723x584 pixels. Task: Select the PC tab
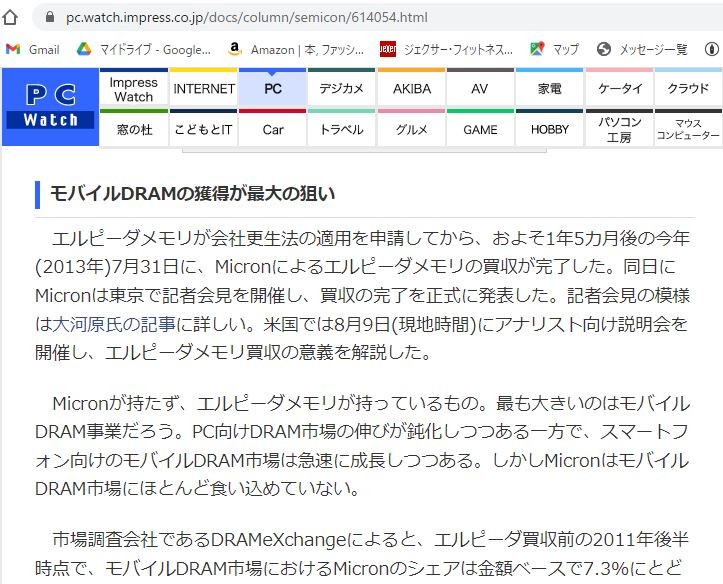(273, 89)
